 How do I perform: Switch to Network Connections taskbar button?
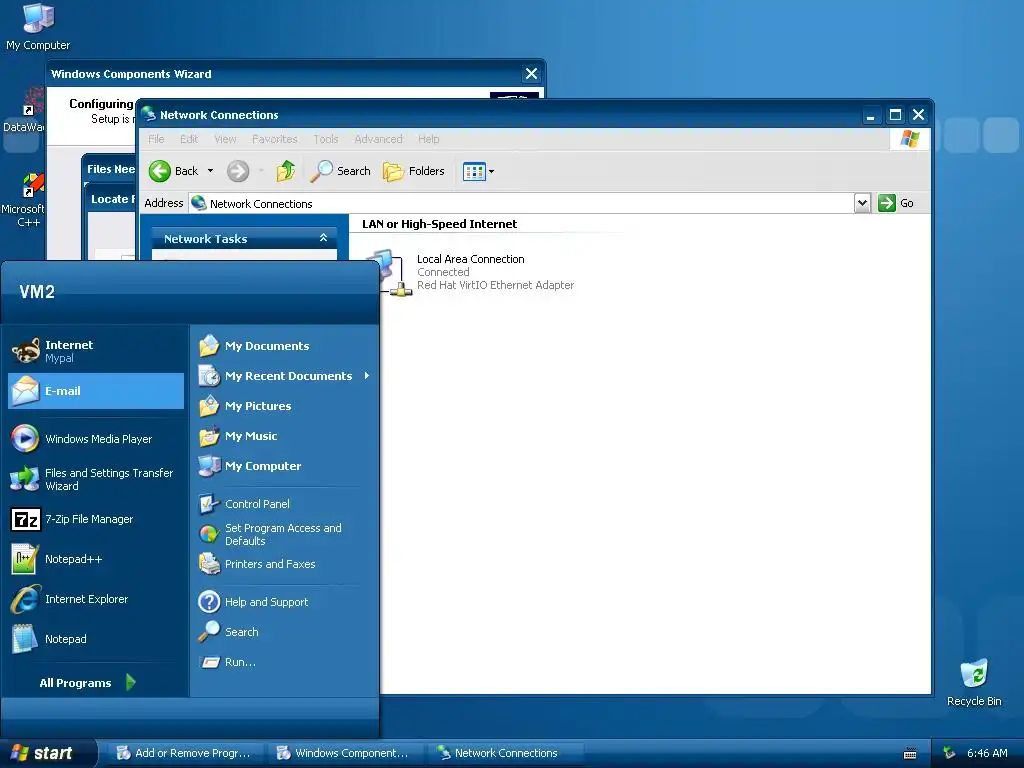[504, 753]
